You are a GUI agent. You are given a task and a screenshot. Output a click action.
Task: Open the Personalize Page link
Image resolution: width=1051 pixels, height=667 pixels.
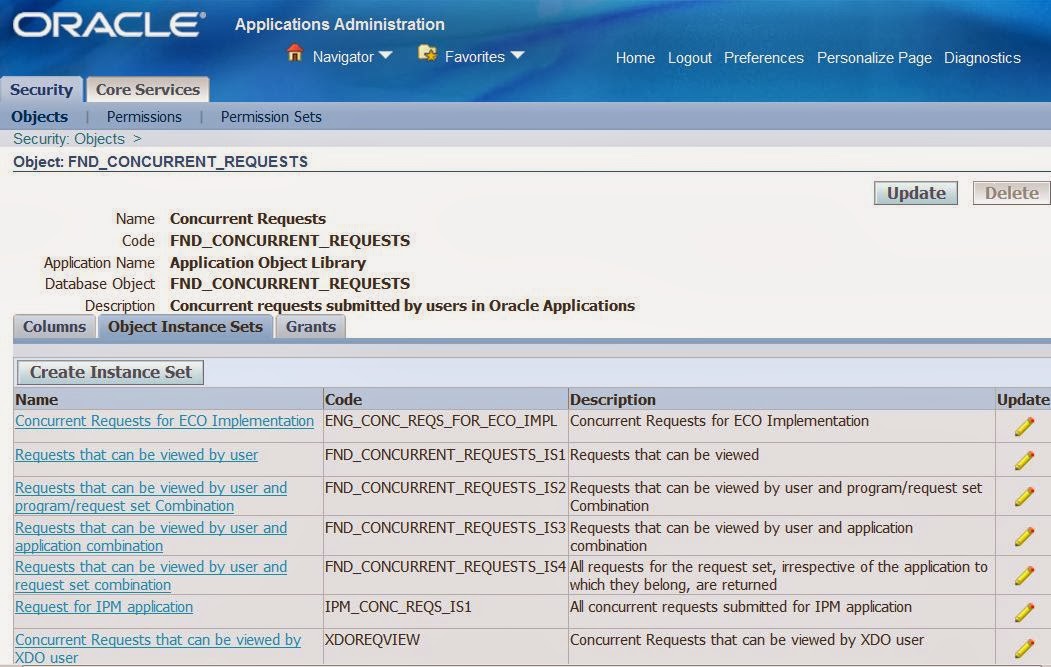(874, 58)
